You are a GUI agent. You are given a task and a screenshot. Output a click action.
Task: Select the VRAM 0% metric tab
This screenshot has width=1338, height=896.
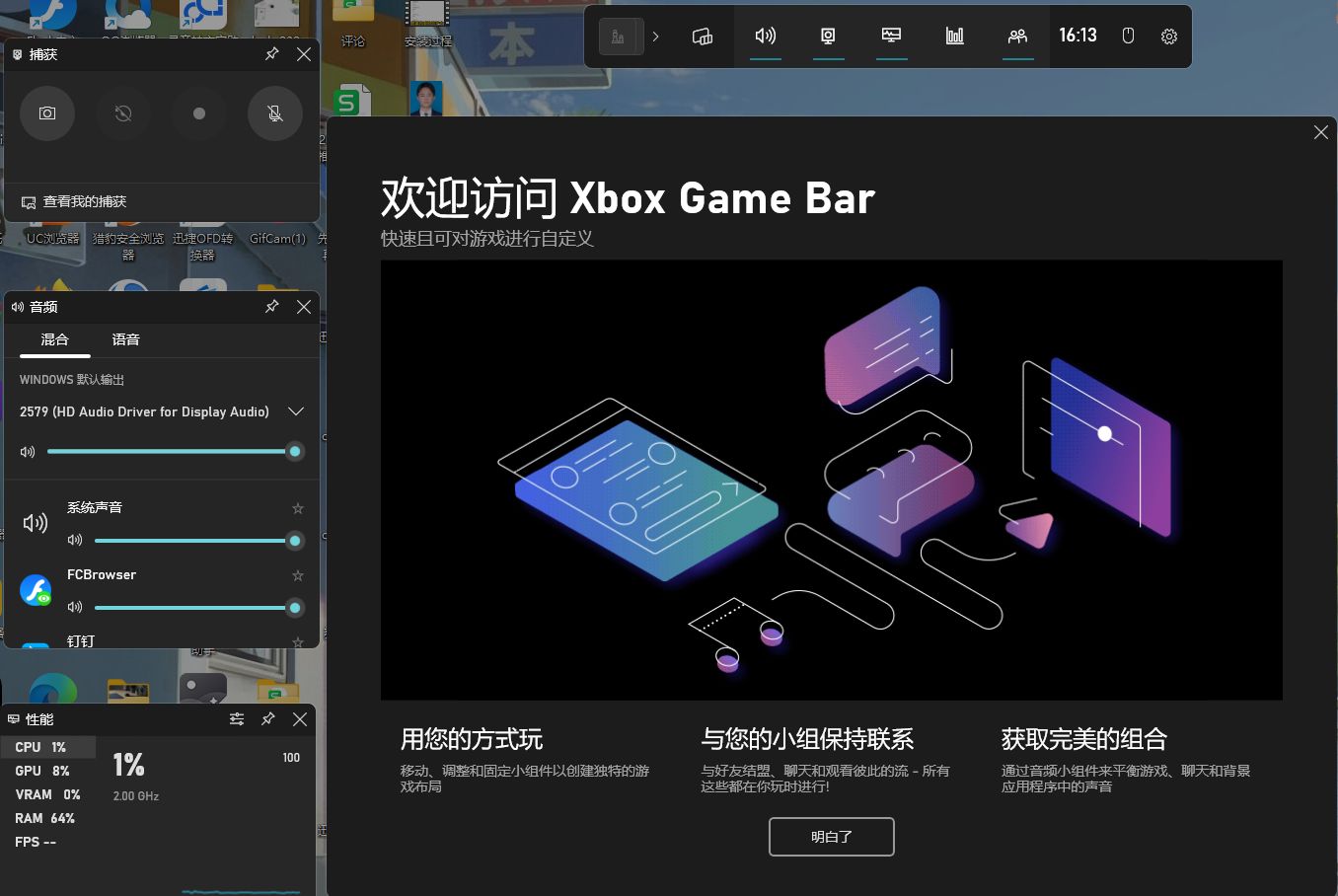point(48,794)
